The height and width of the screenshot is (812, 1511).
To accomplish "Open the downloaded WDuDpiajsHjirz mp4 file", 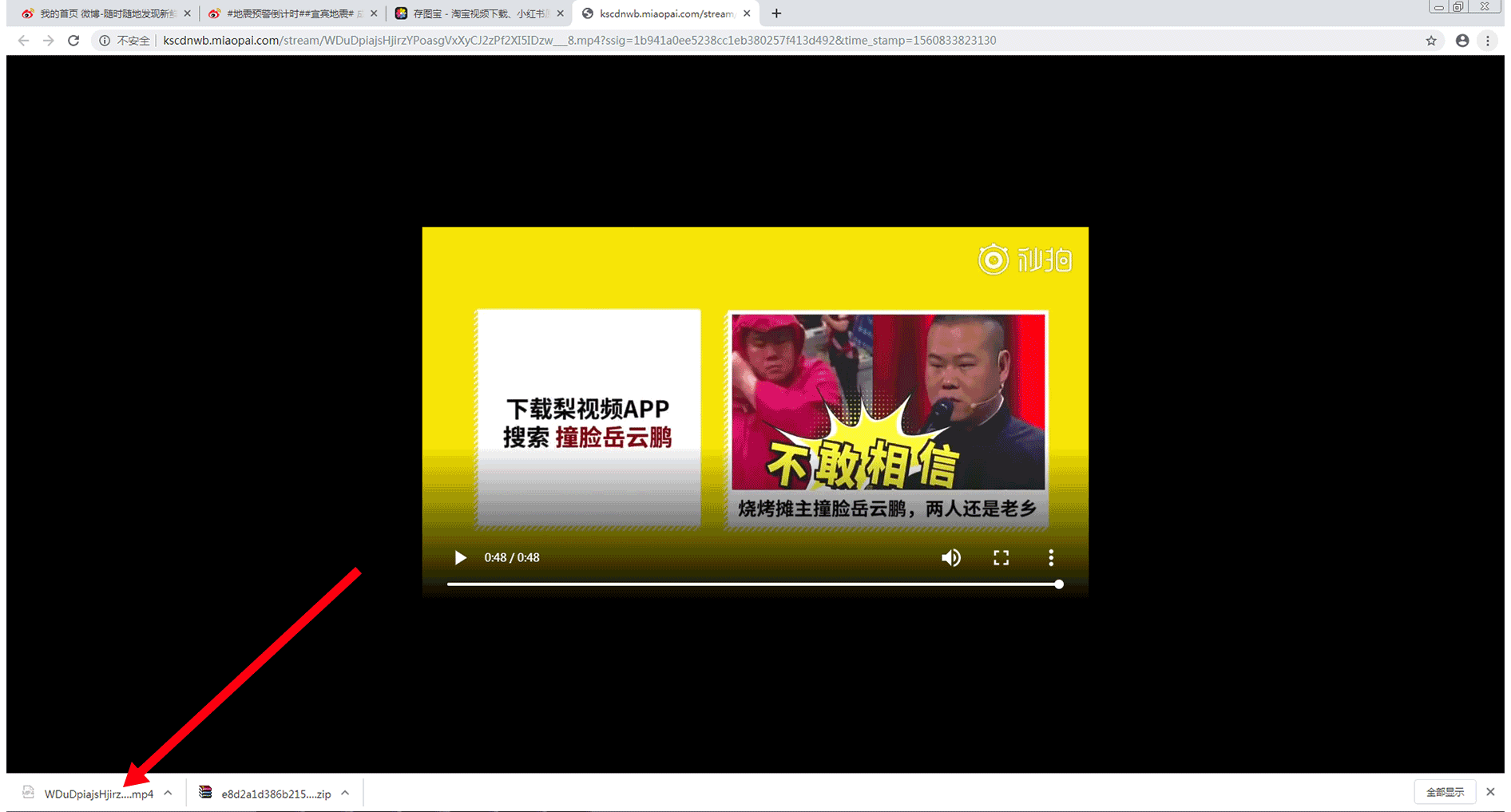I will click(x=97, y=794).
